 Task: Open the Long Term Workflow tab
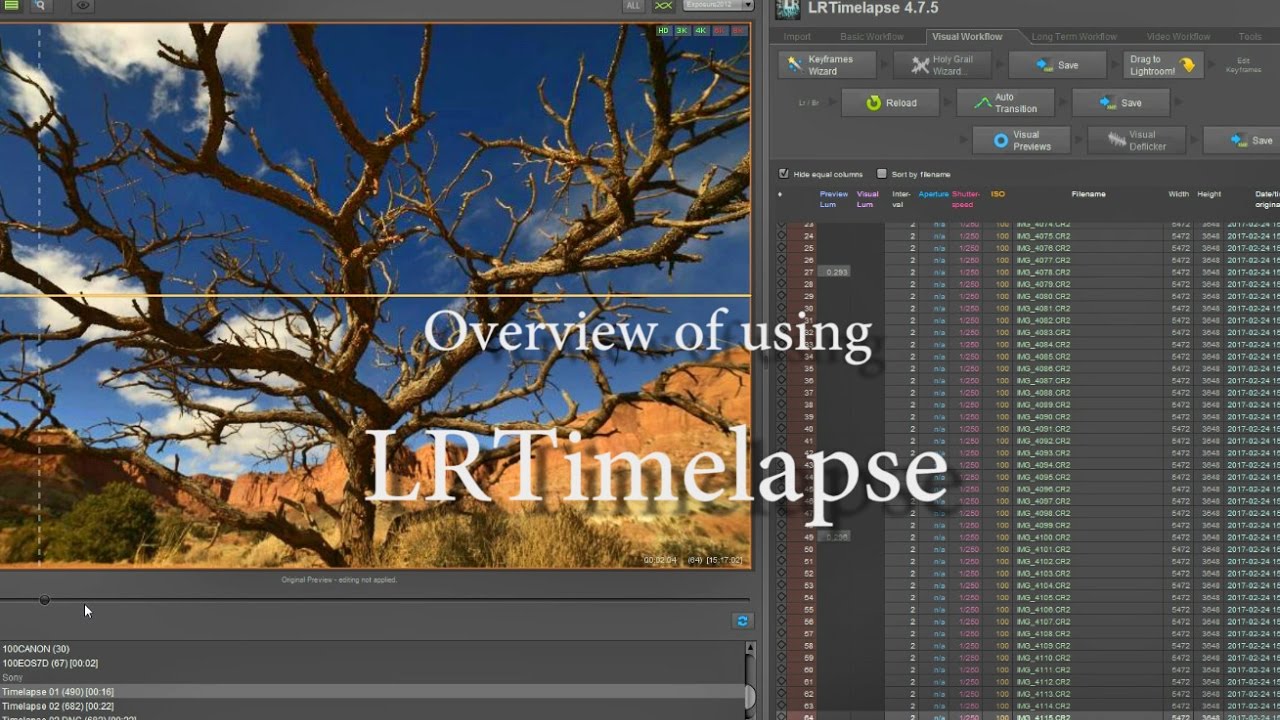(1075, 37)
